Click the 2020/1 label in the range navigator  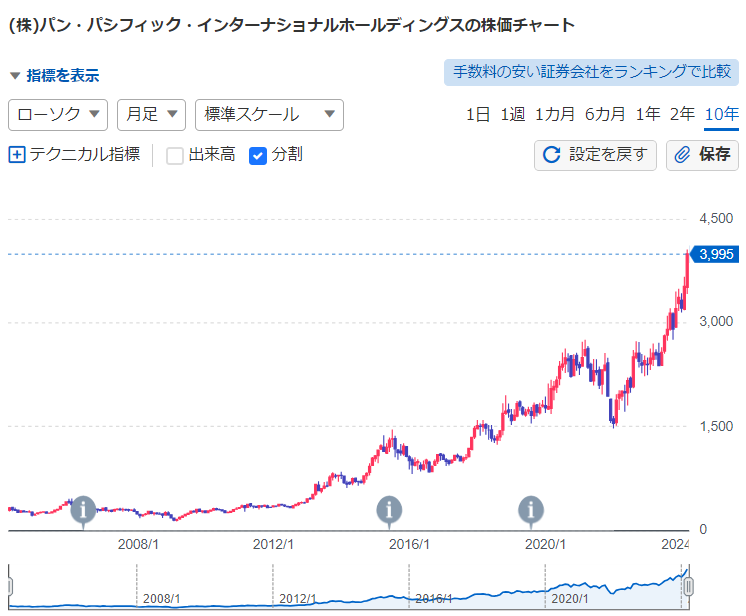[x=569, y=598]
